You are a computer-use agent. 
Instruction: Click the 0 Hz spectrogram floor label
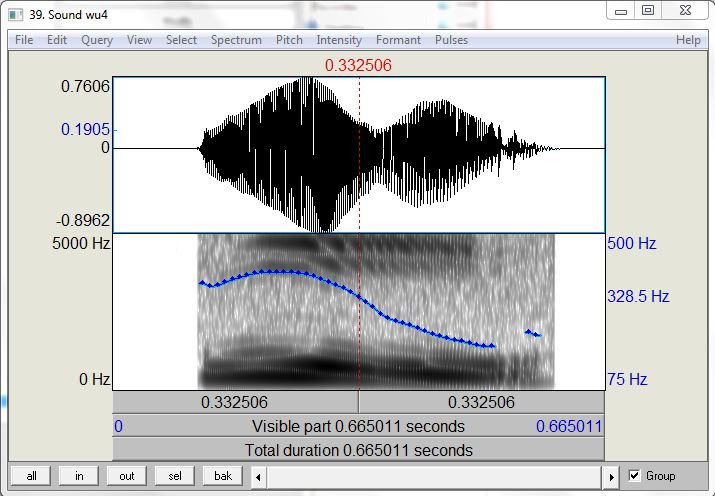pyautogui.click(x=95, y=379)
